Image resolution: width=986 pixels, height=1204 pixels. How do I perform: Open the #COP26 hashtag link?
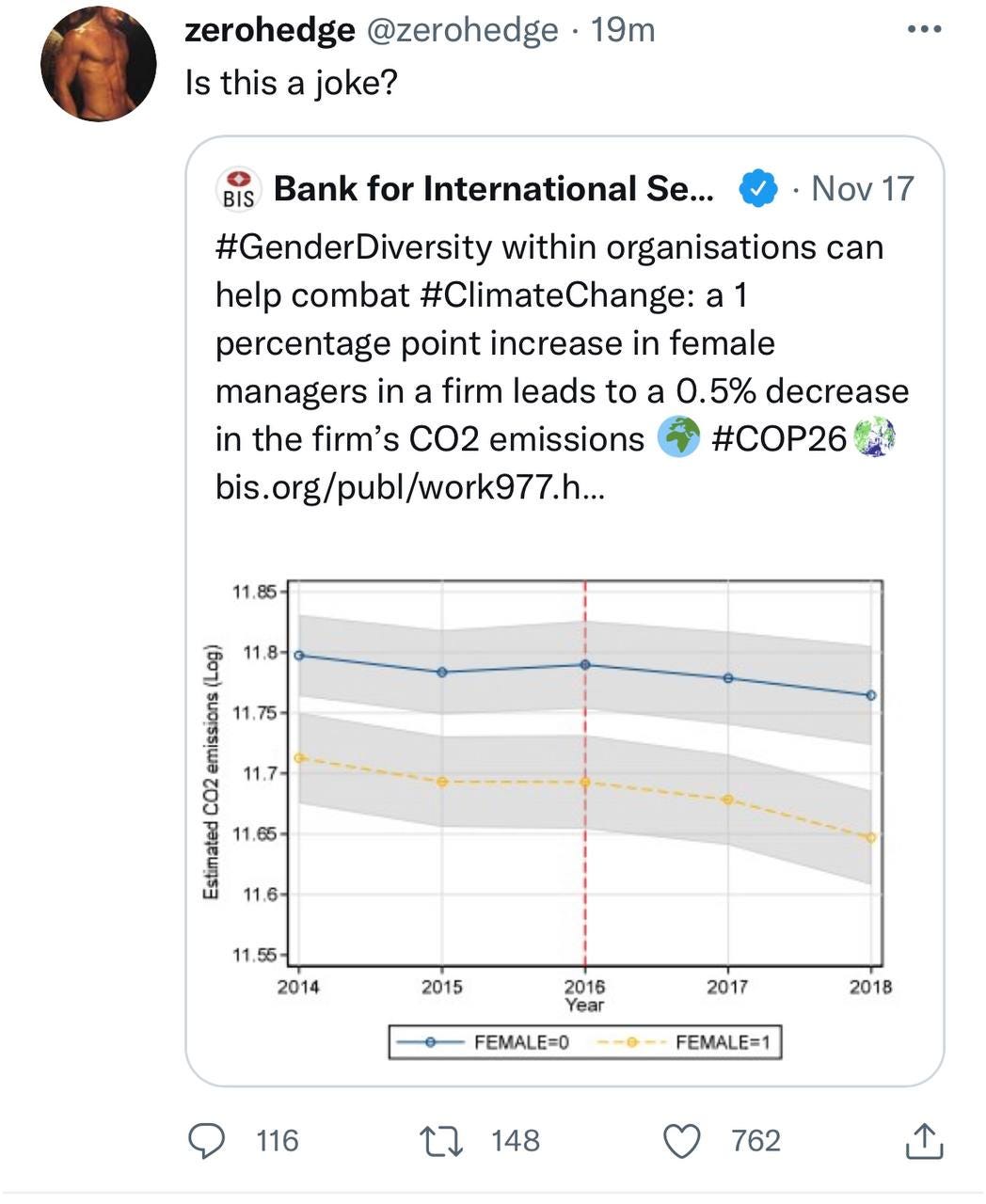(x=779, y=438)
